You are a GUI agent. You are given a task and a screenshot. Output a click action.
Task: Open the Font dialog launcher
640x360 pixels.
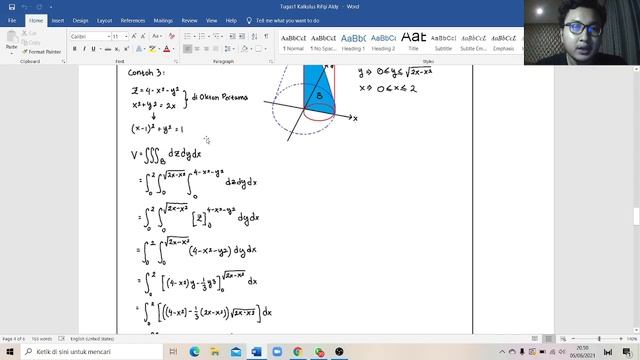tap(176, 61)
